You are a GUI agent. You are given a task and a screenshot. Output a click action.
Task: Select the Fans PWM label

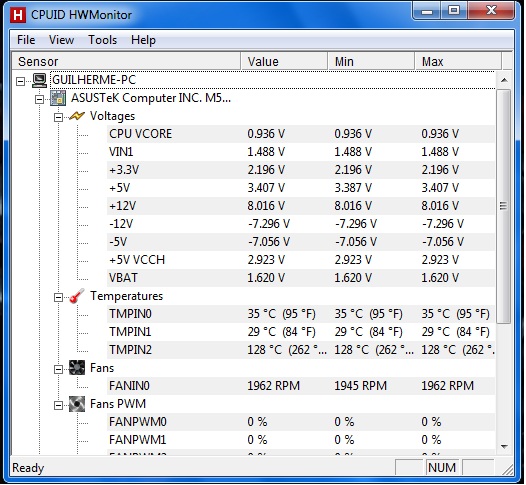118,404
